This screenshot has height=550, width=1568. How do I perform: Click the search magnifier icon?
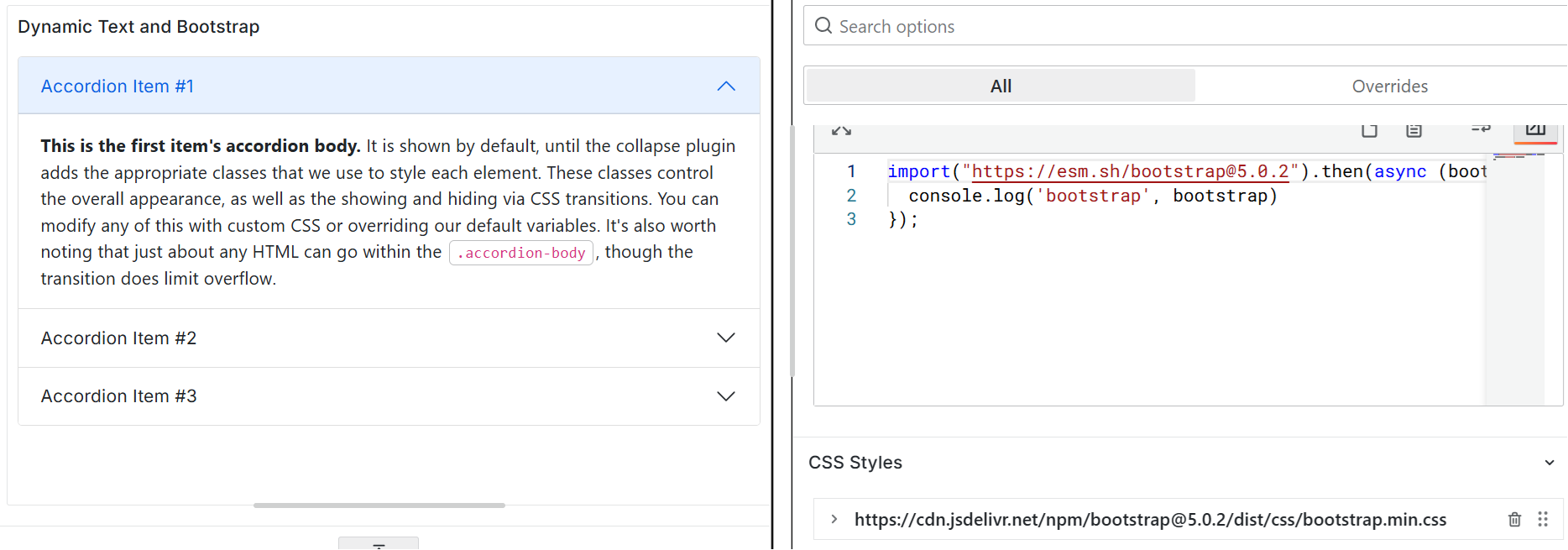click(x=823, y=26)
